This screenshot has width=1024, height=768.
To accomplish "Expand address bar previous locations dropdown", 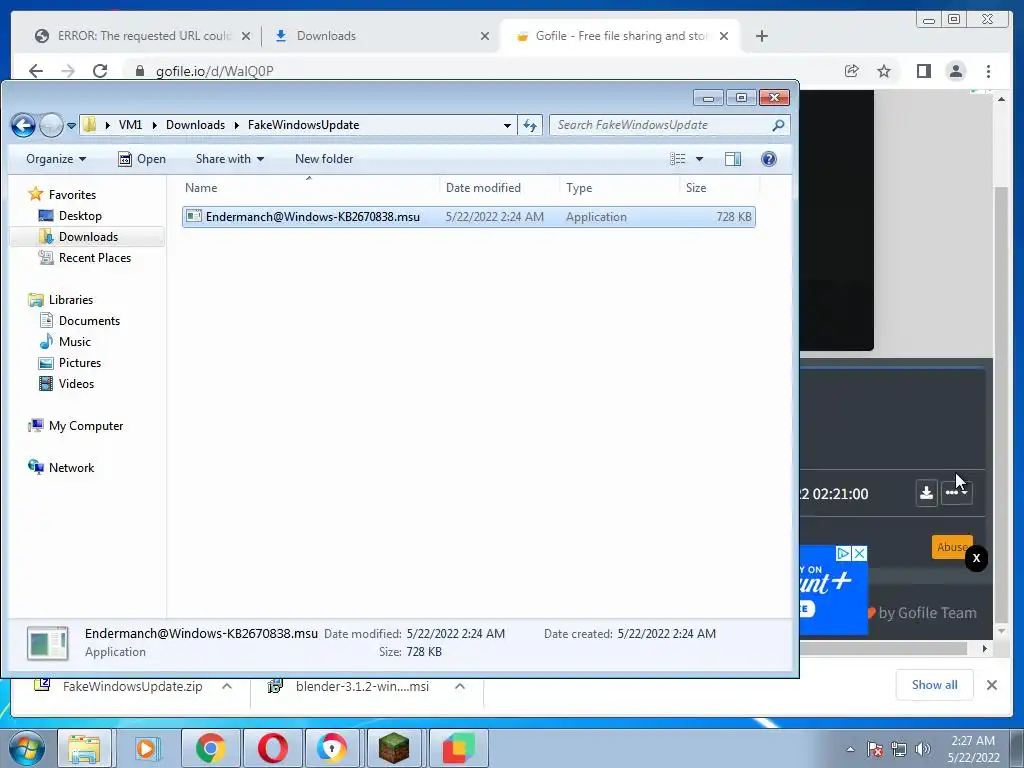I will 507,125.
